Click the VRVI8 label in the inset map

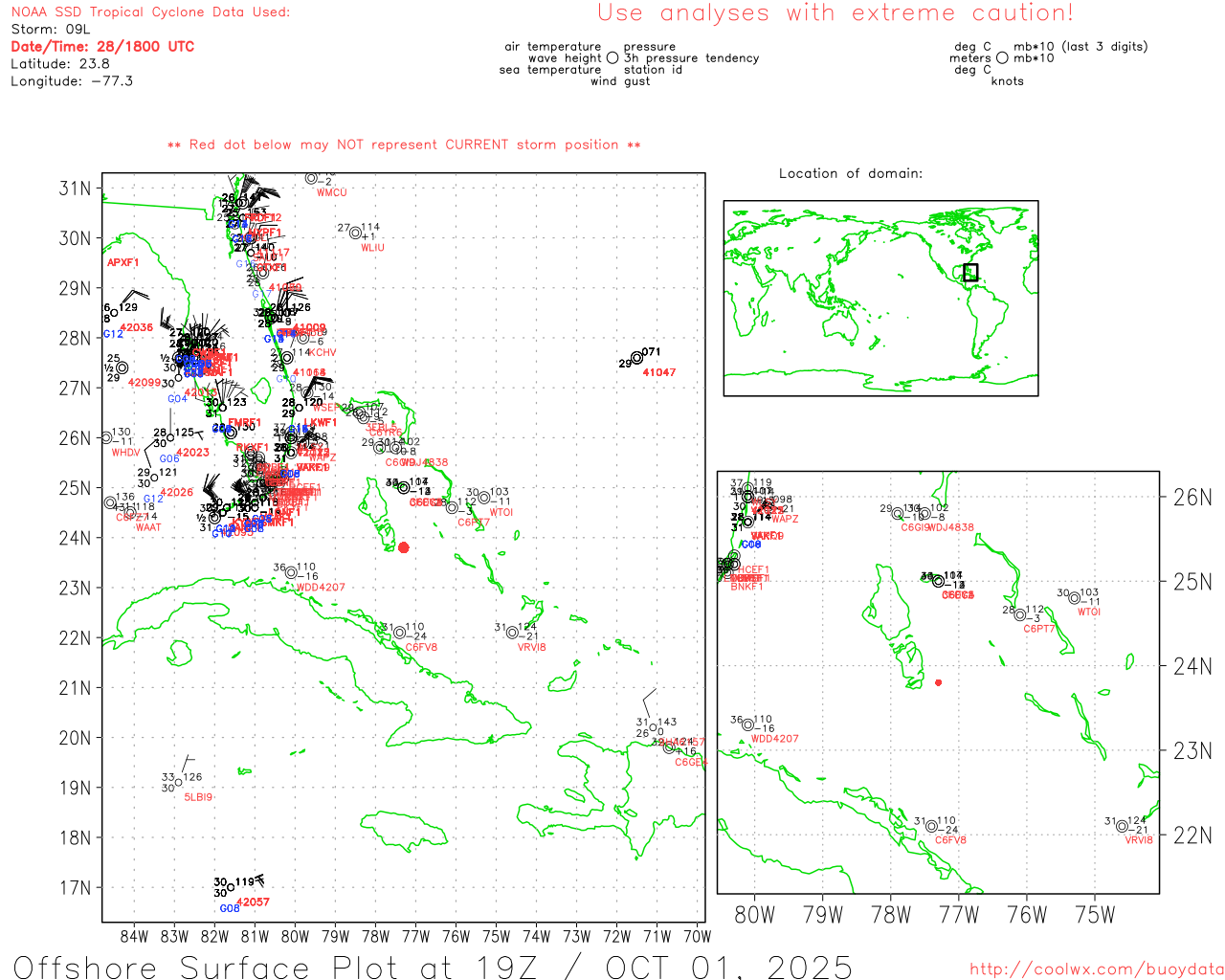tap(1139, 840)
